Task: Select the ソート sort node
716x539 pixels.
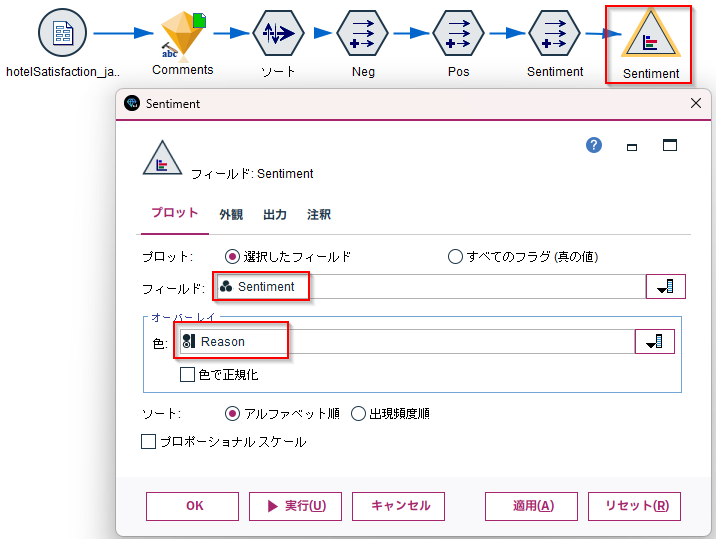Action: (x=278, y=33)
